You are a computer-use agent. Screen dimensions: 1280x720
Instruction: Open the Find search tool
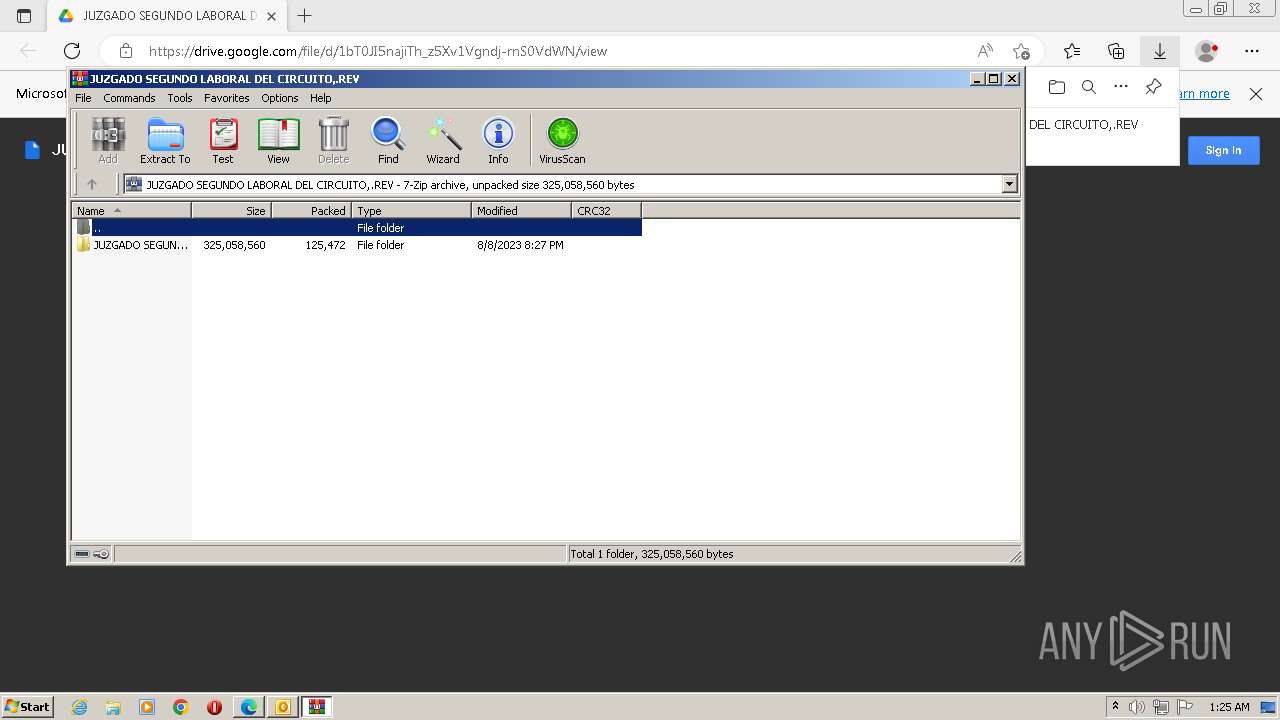(388, 140)
